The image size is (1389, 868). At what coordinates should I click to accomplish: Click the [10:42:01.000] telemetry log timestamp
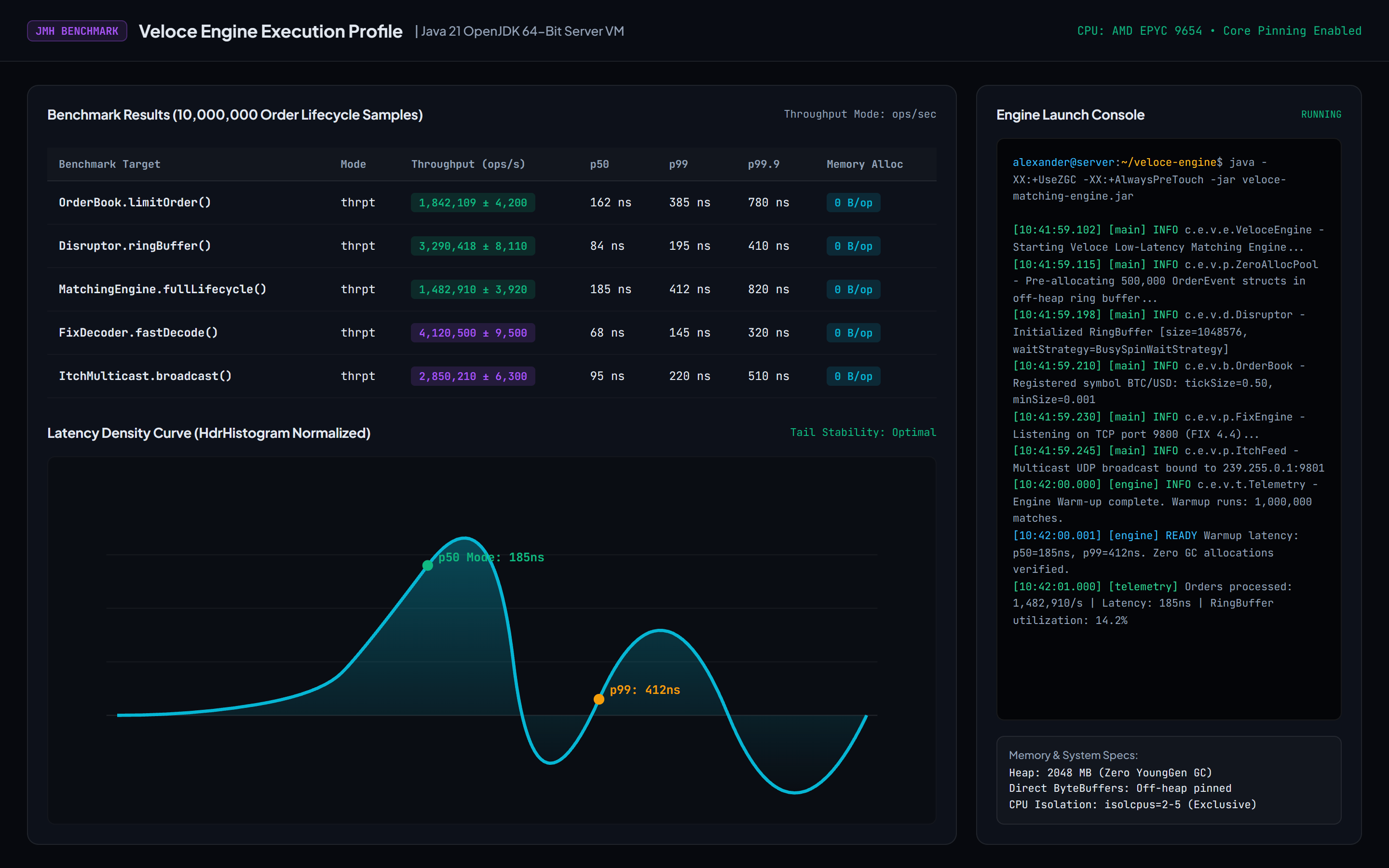coord(1057,587)
